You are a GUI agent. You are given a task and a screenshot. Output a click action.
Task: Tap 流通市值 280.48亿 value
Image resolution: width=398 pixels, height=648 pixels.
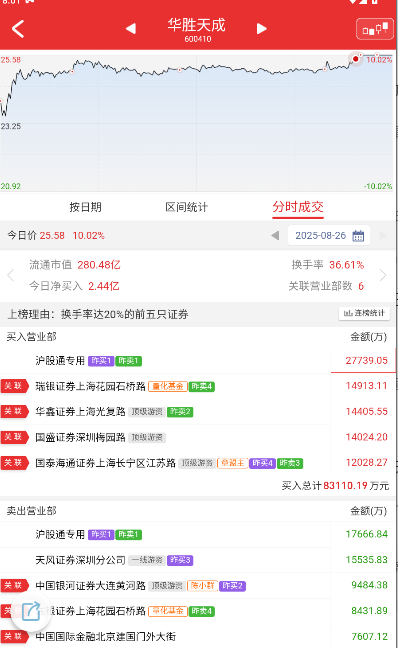pos(99,265)
